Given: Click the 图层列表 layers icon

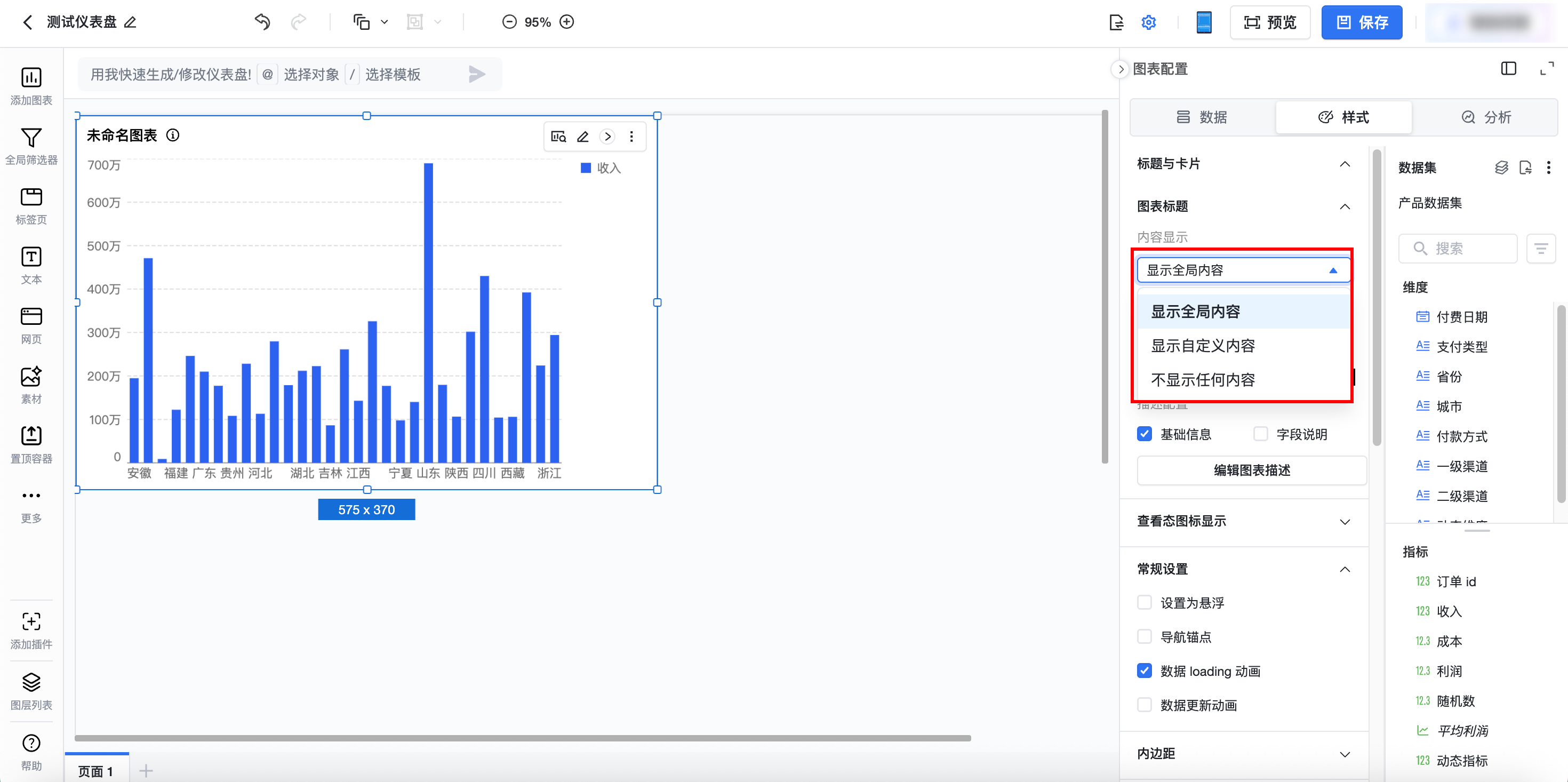Looking at the screenshot, I should click(x=31, y=682).
